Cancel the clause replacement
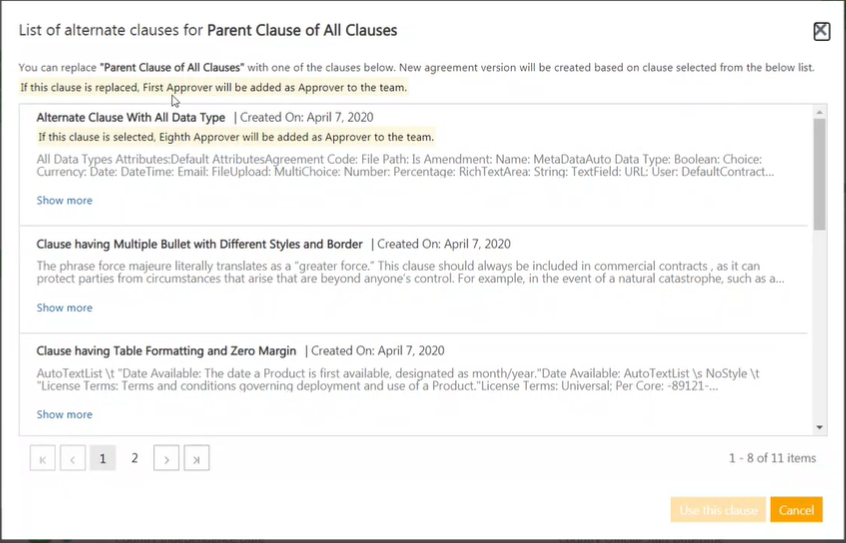 [796, 510]
